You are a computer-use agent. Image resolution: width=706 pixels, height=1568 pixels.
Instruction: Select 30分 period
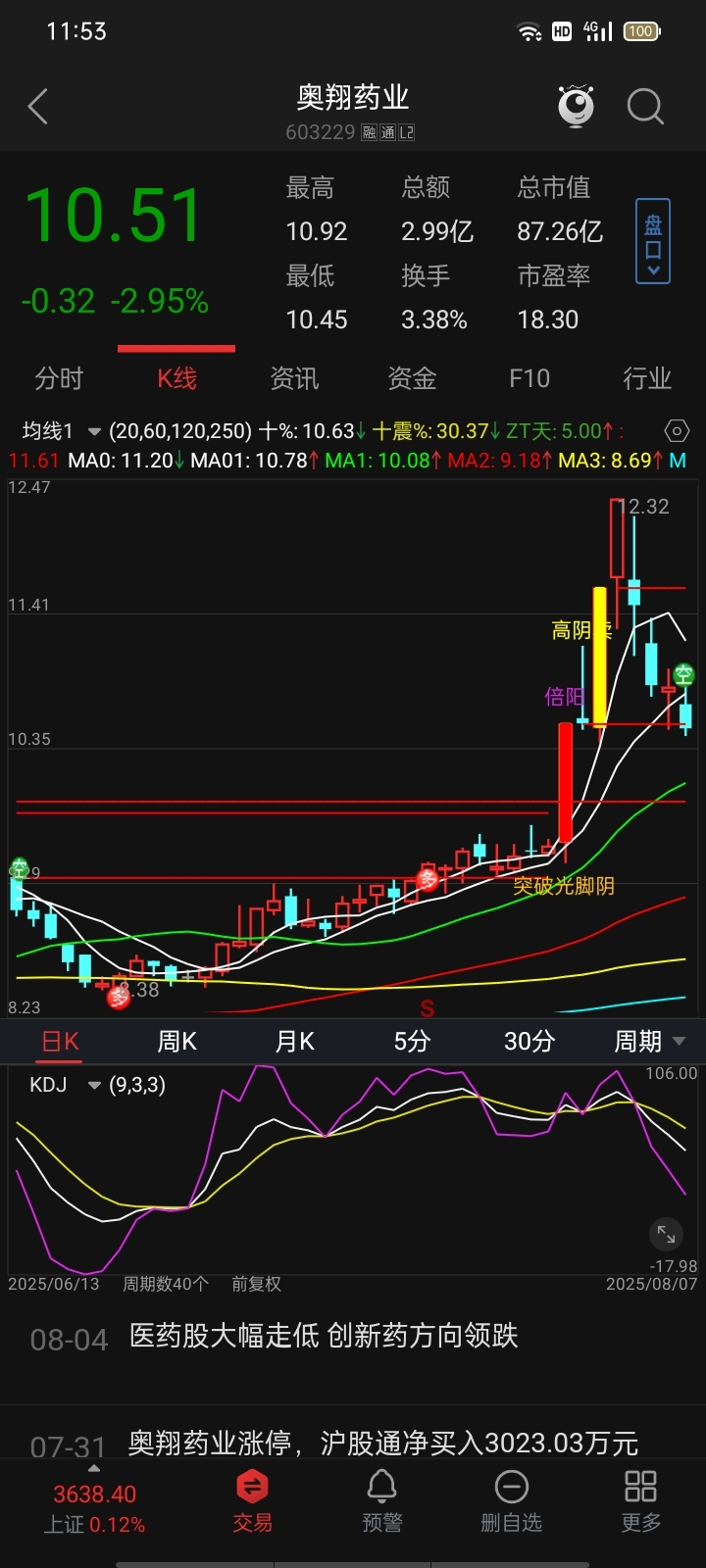click(529, 1041)
